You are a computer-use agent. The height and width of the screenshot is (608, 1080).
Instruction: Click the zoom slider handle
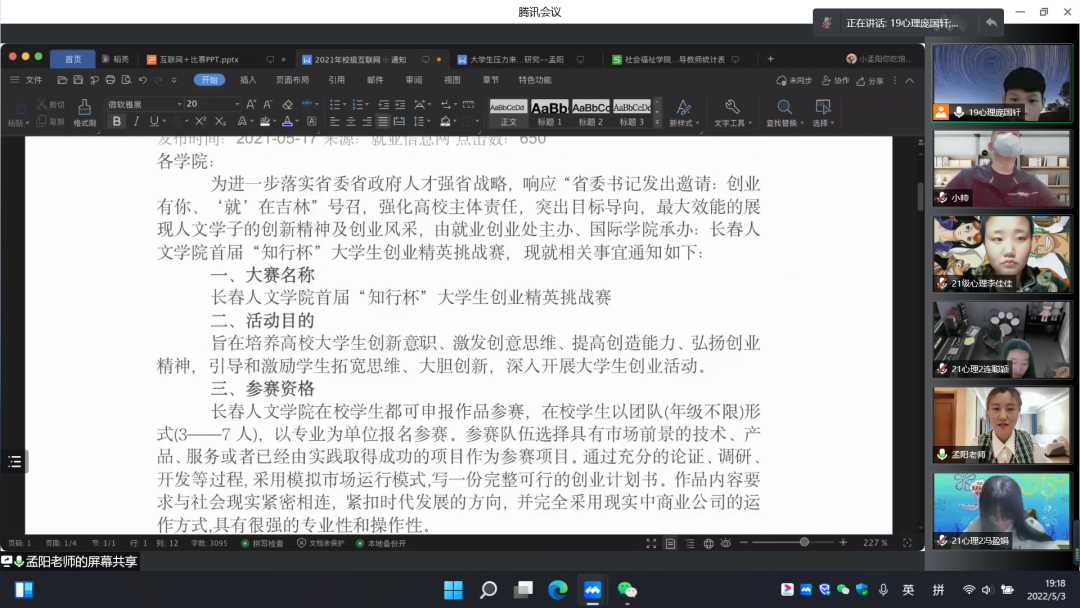point(804,543)
